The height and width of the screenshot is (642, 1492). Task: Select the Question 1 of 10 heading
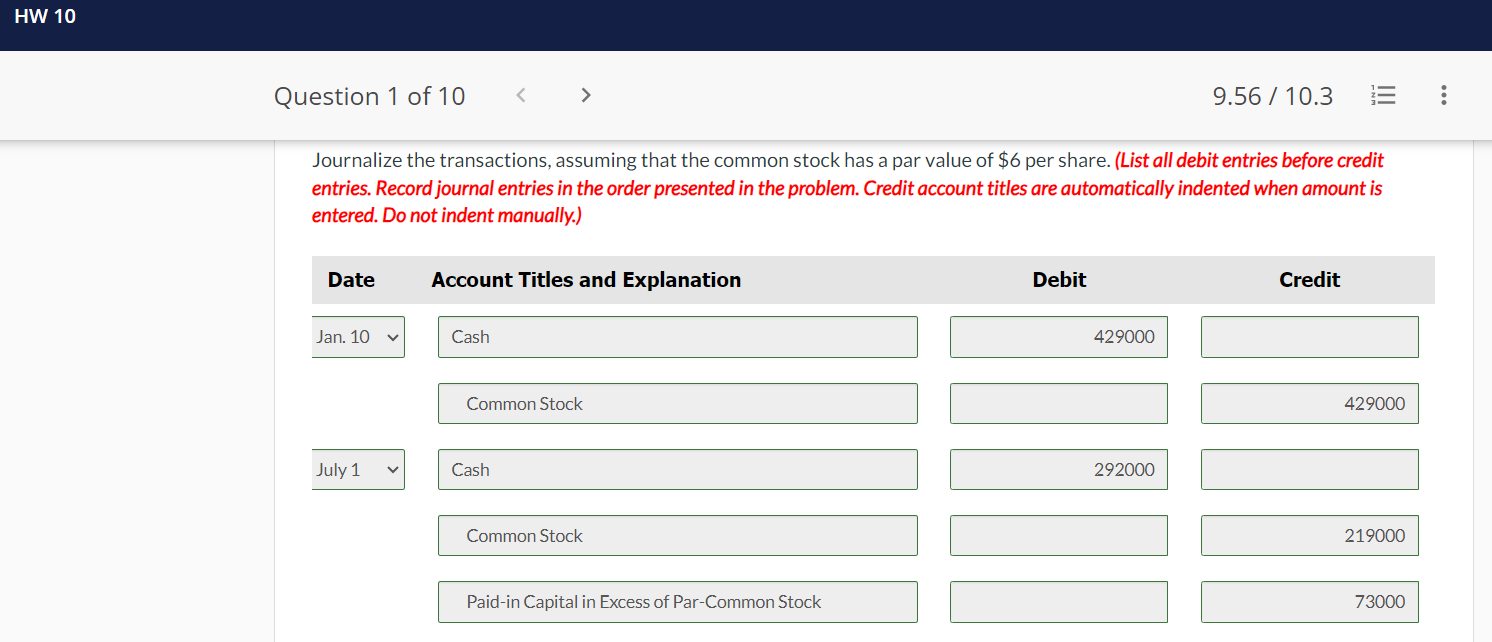(369, 95)
